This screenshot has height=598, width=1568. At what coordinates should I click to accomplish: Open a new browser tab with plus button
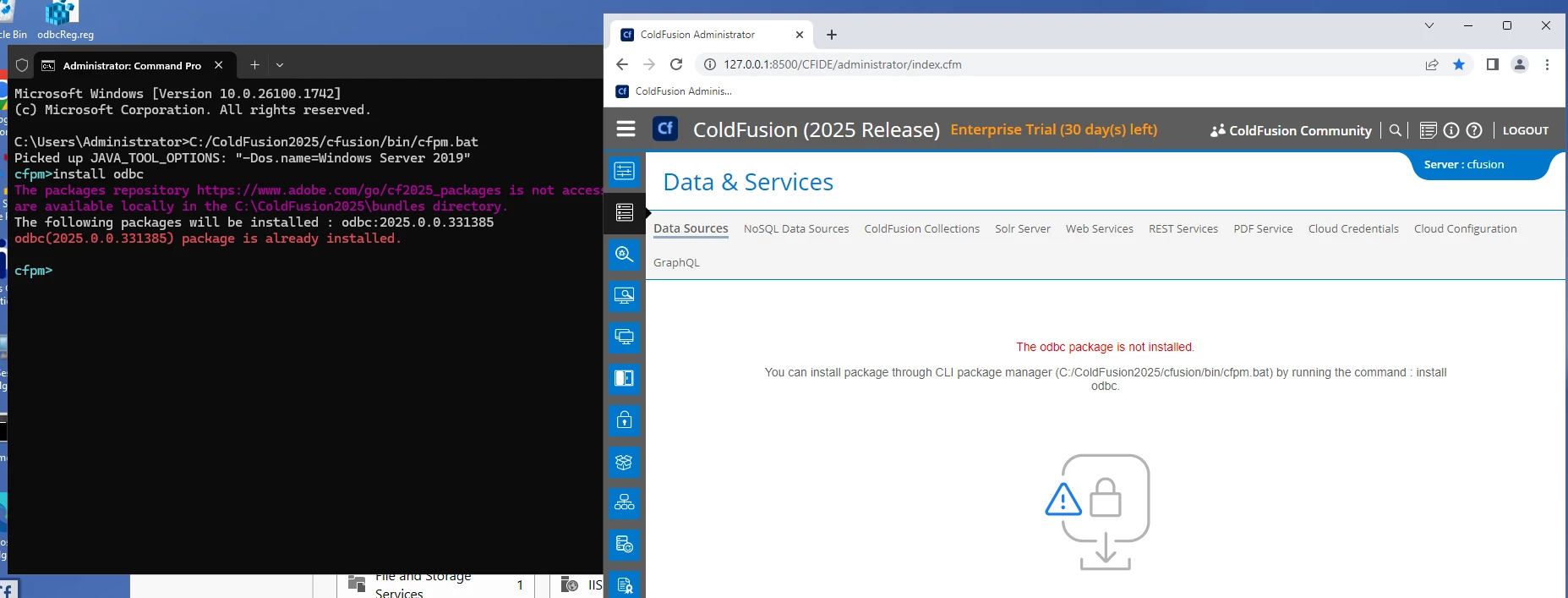point(832,35)
